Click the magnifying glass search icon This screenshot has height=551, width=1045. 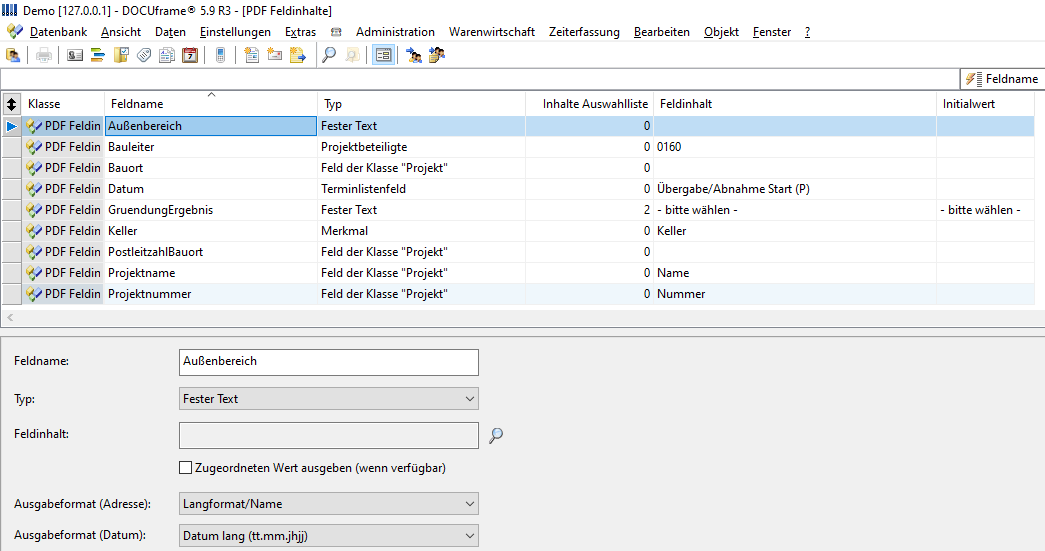pos(329,55)
